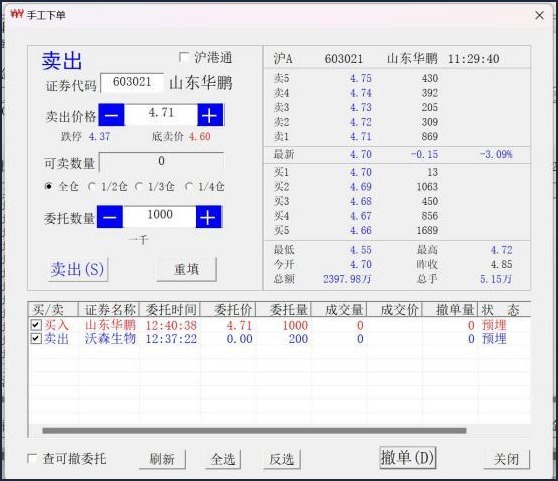Screen dimensions: 558x481
Task: Select the 1/3仓 radio option
Action: pyautogui.click(x=139, y=186)
